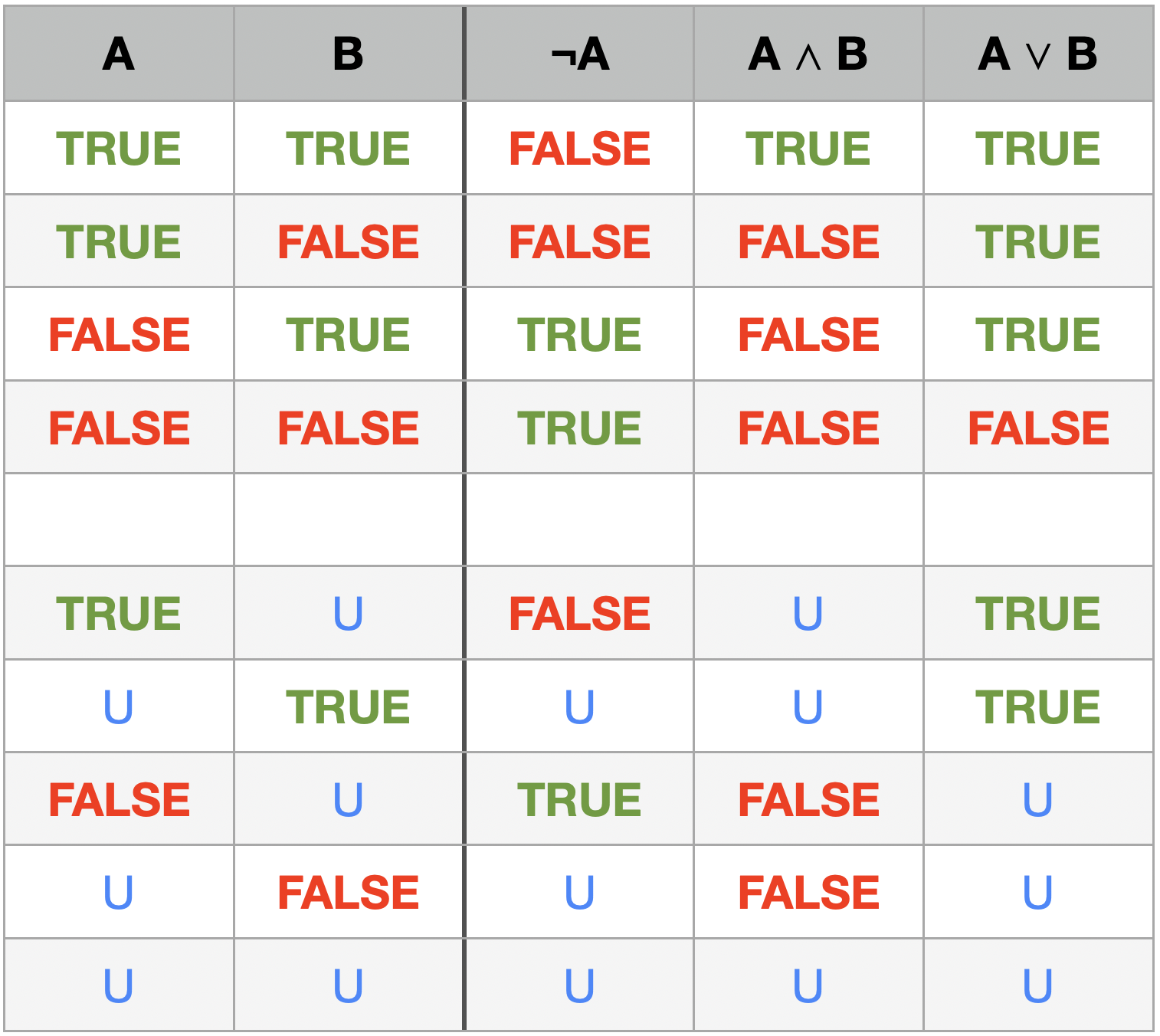Select the "A ∧ B" column header
This screenshot has width=1160, height=1036.
[808, 54]
